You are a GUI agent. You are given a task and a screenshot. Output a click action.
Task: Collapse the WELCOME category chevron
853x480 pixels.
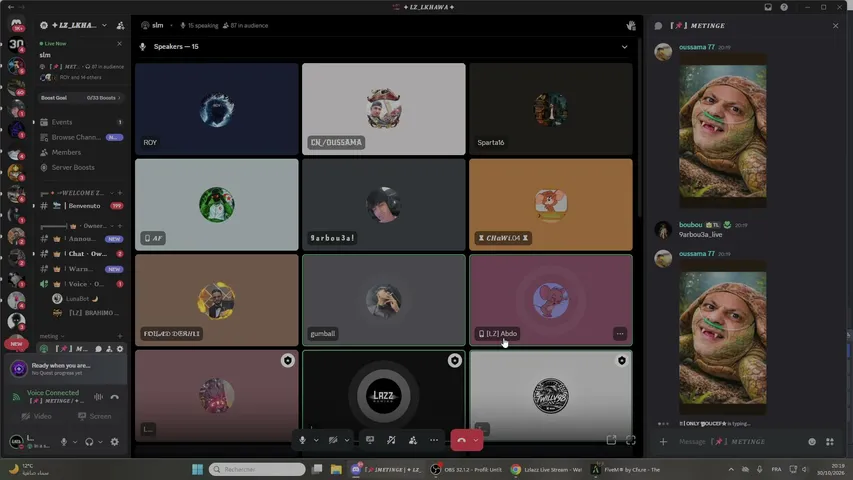[112, 193]
